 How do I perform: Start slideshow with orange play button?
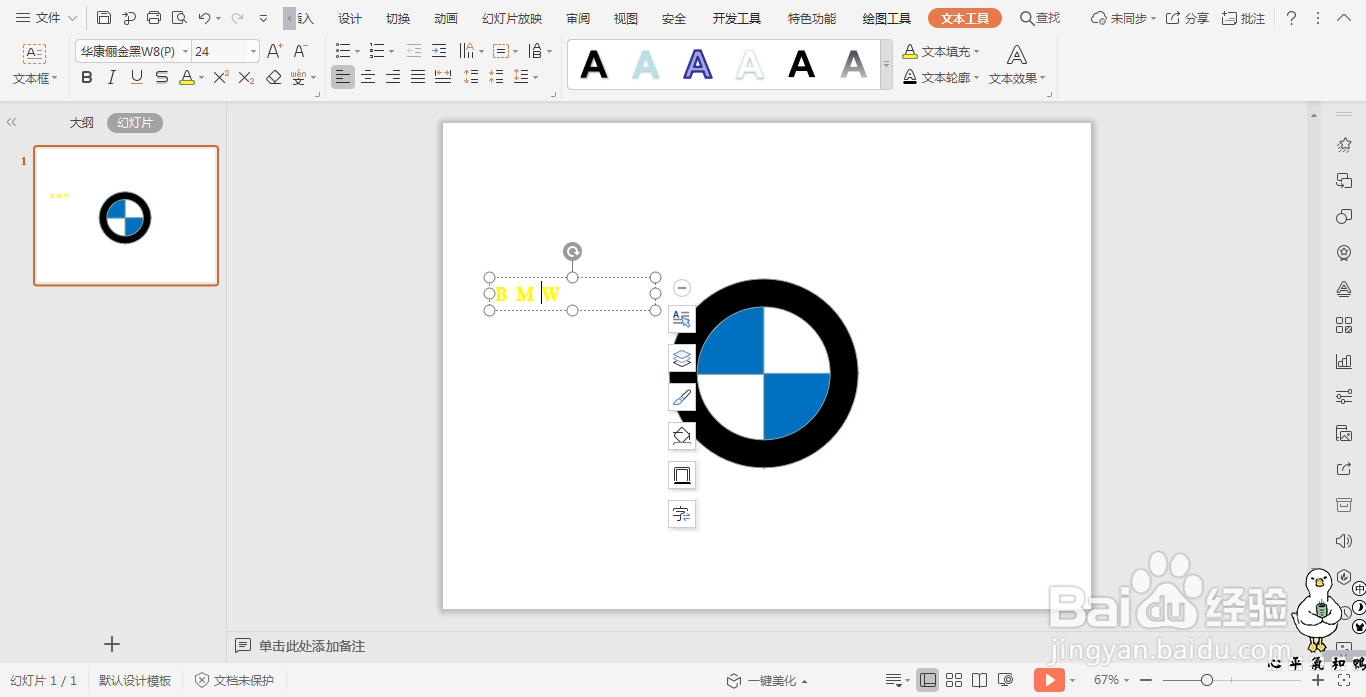[1049, 680]
